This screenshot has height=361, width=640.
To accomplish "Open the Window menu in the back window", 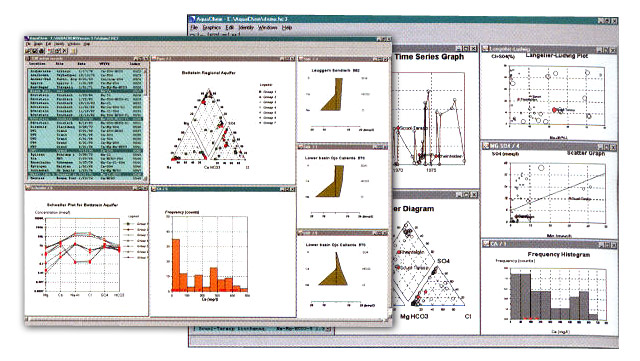I will tap(268, 27).
